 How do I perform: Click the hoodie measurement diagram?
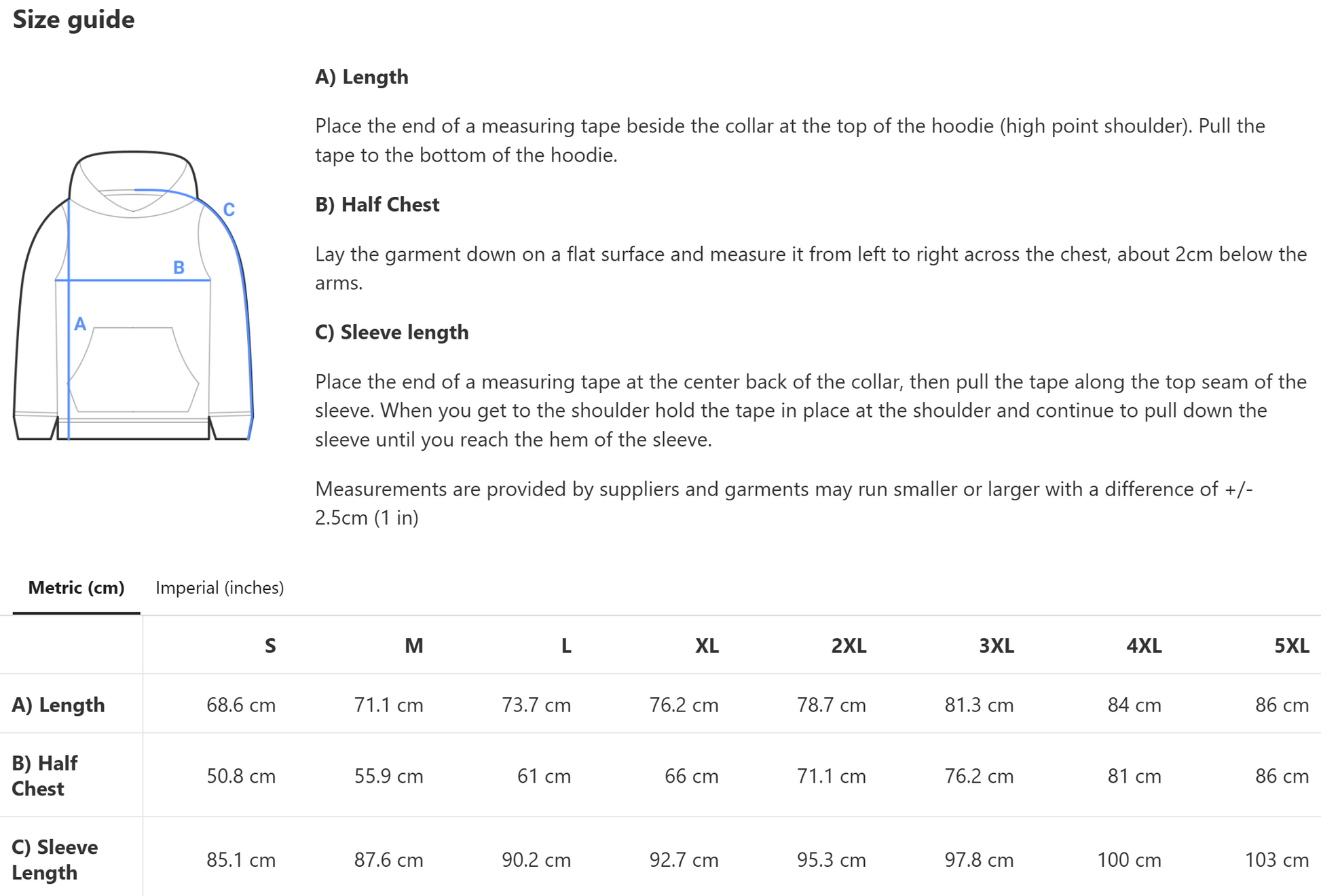click(133, 295)
